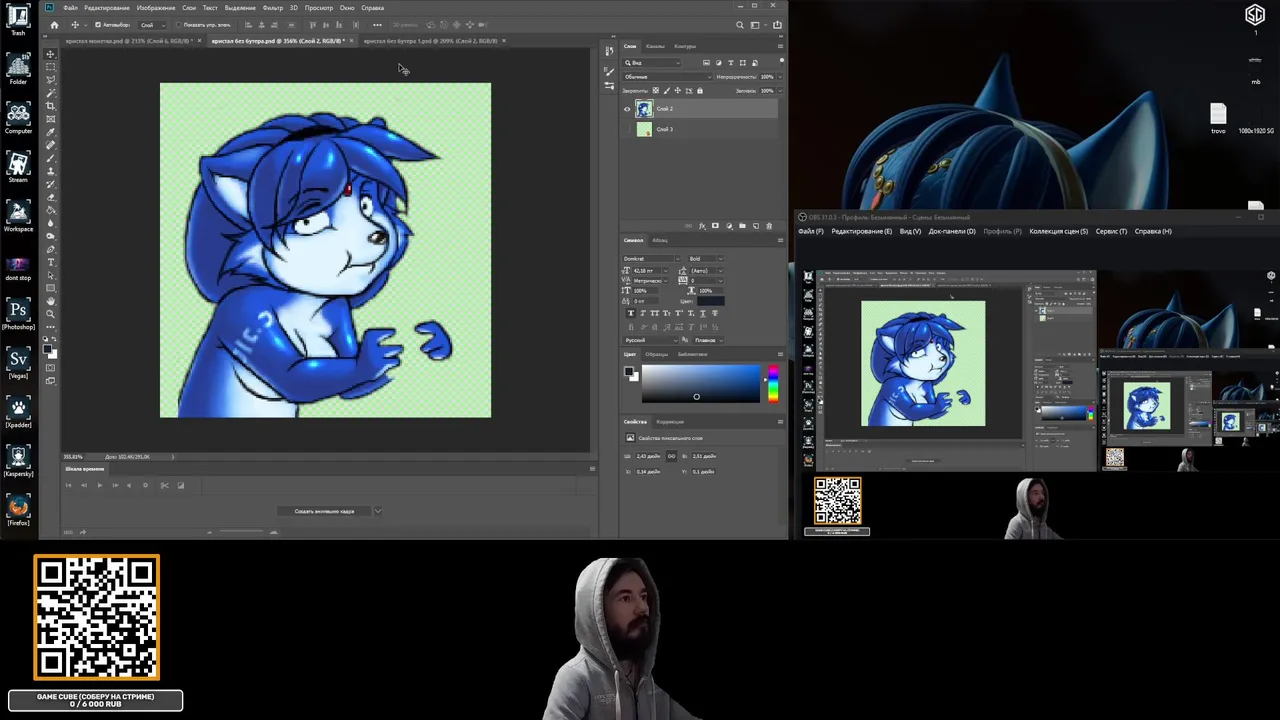Click the create video timeline button
The width and height of the screenshot is (1280, 720).
tap(324, 511)
